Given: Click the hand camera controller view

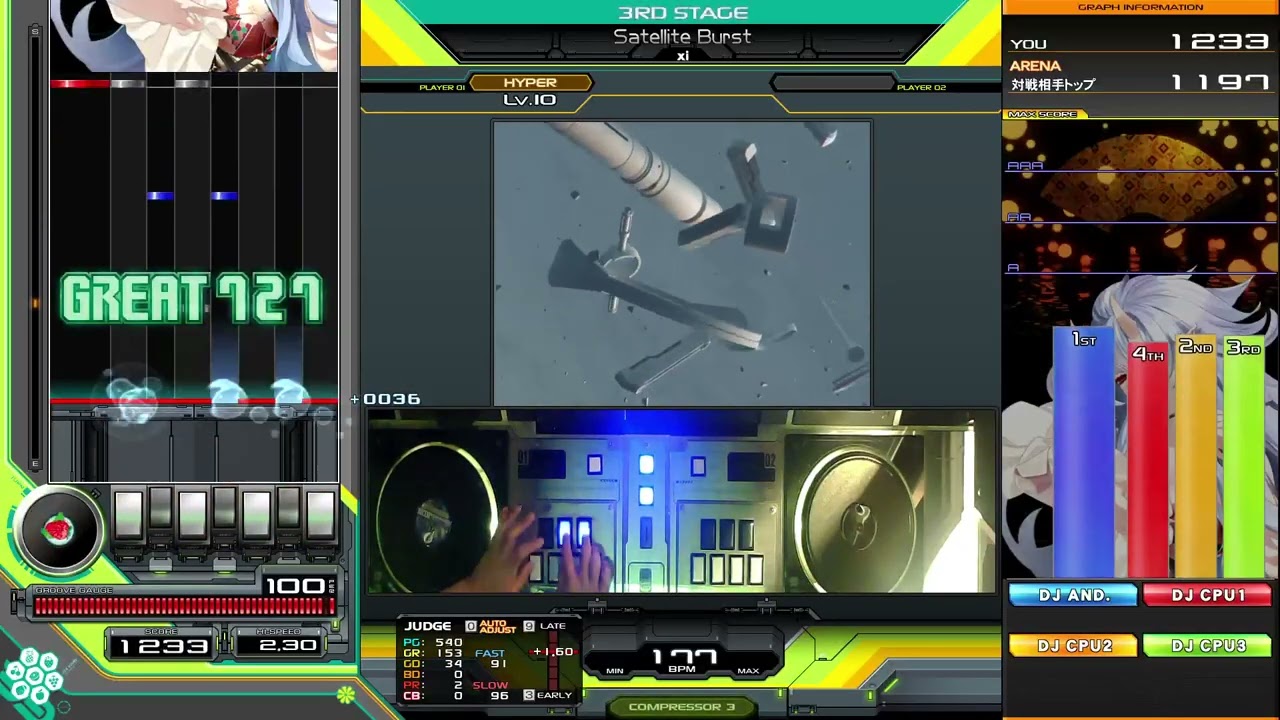Looking at the screenshot, I should point(682,502).
